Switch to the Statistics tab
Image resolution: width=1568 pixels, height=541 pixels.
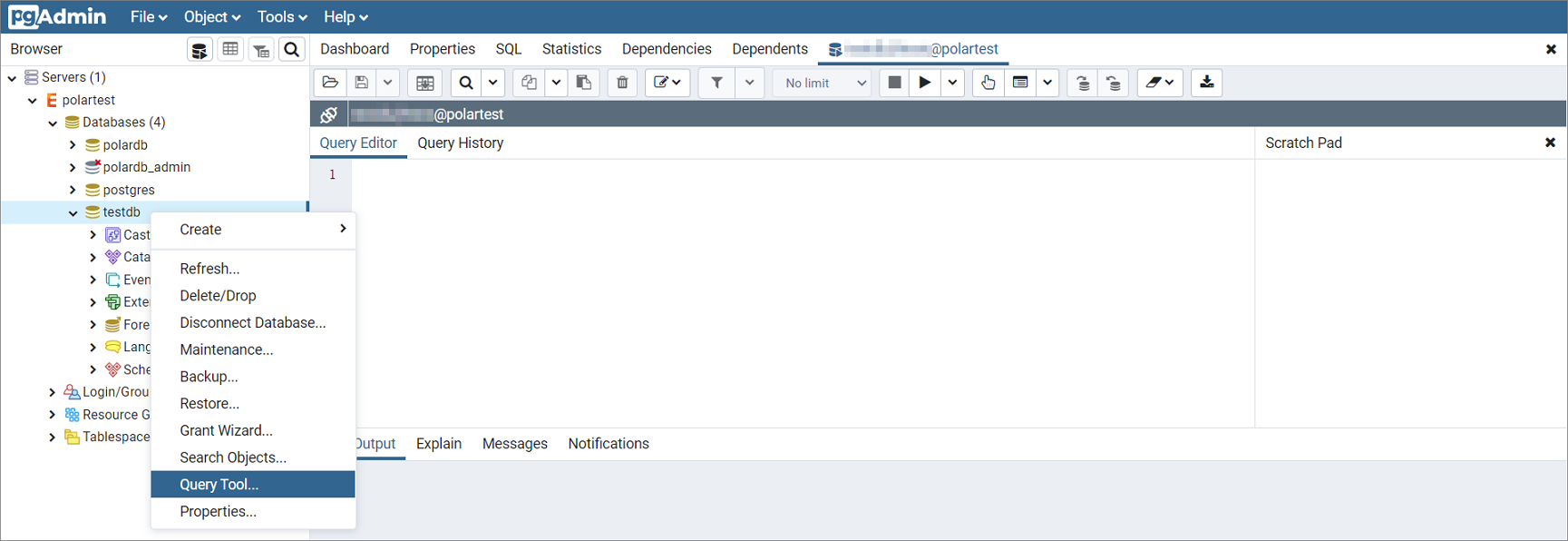(x=571, y=49)
